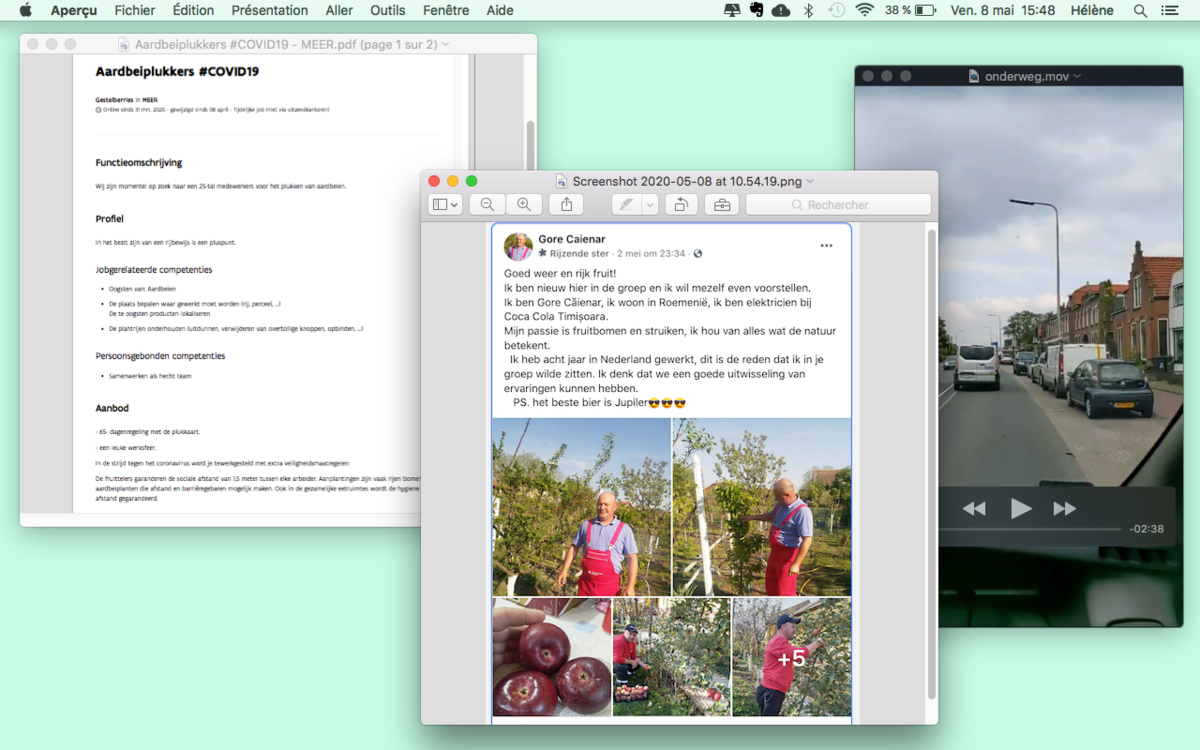Expand title dropdown of Screenshot 2020-05-08 png
This screenshot has height=750, width=1200.
(x=810, y=182)
